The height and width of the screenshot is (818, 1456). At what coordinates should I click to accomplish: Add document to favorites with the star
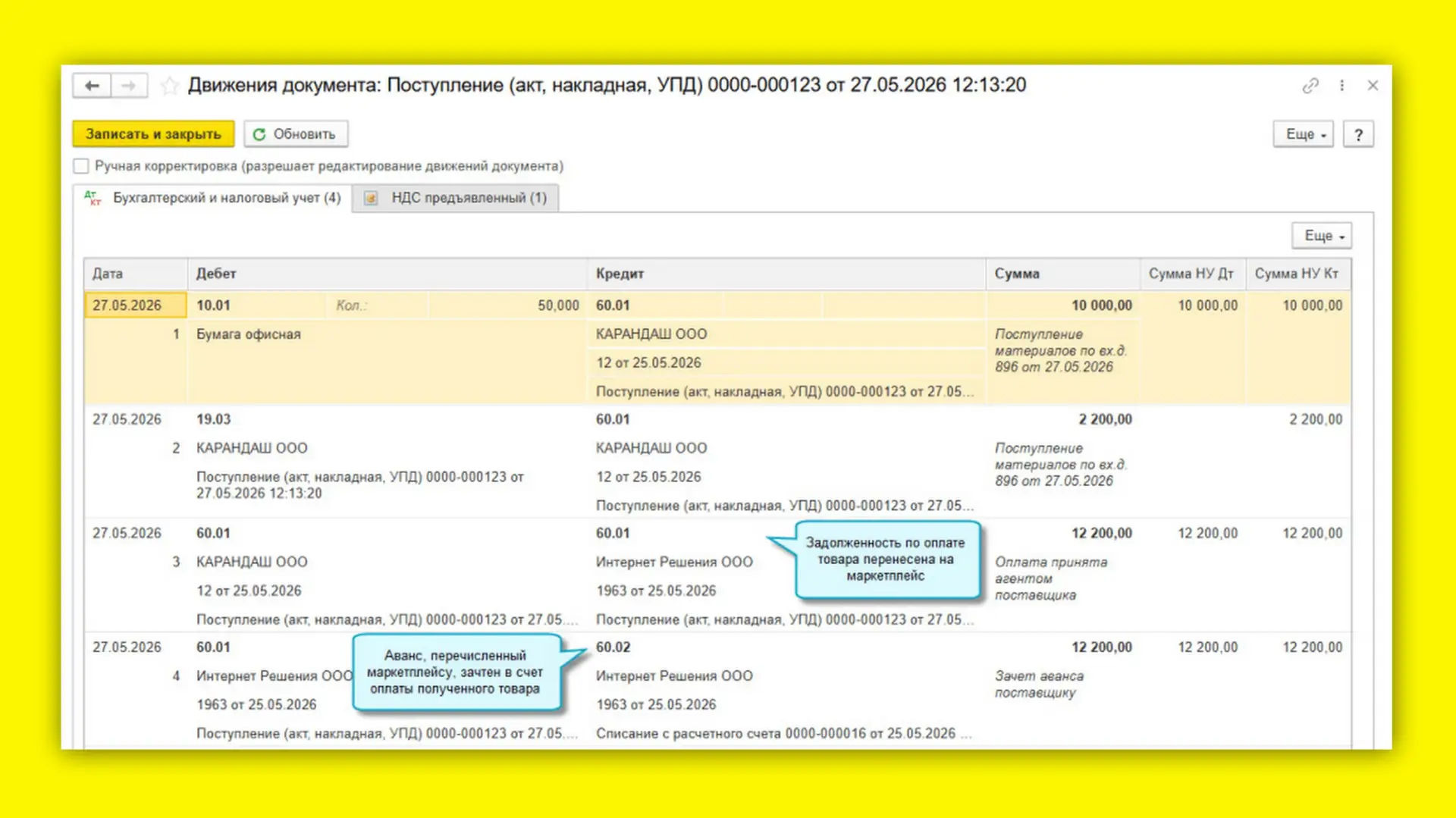point(169,86)
